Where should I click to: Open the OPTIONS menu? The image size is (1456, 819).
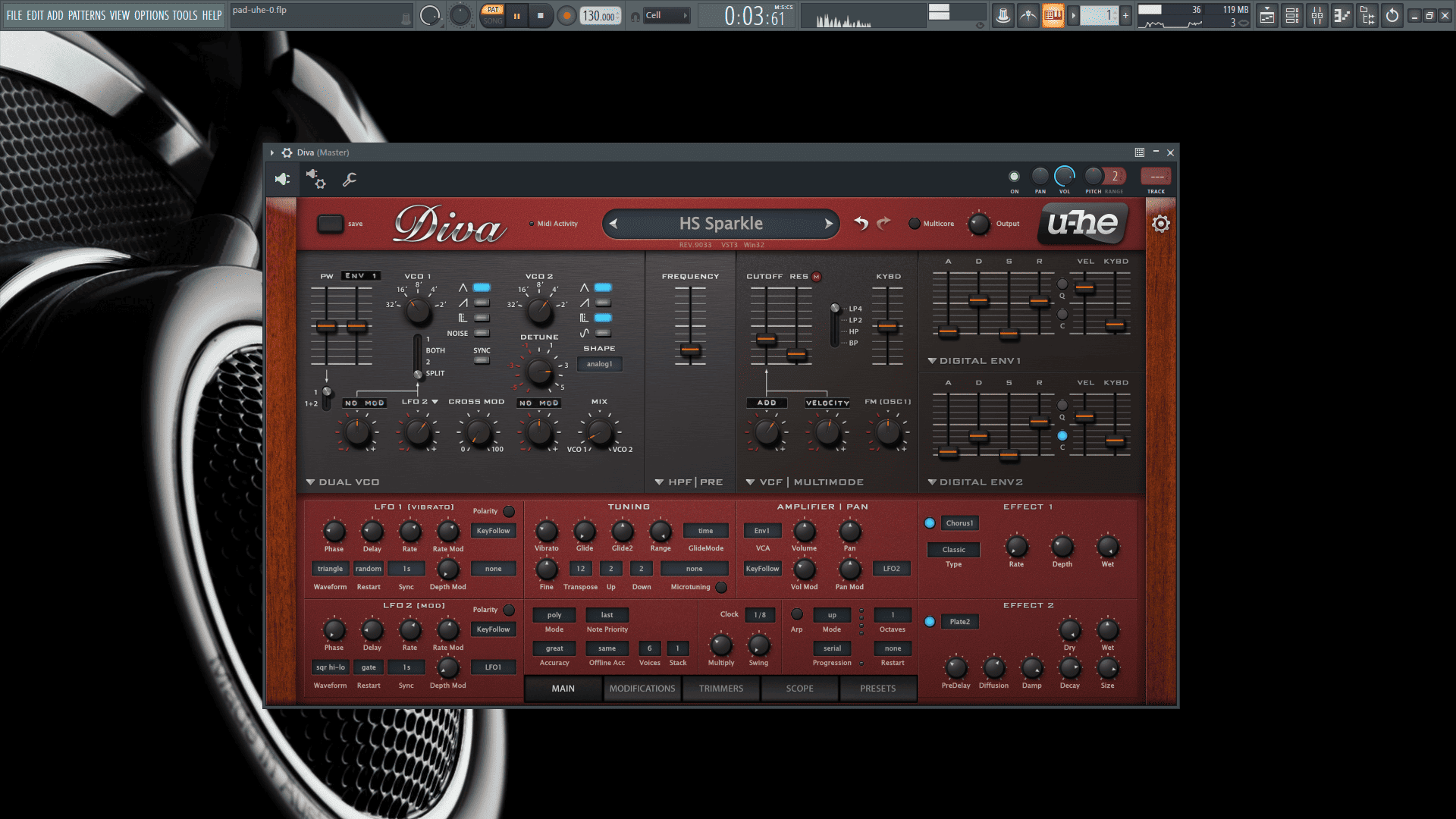(x=151, y=15)
